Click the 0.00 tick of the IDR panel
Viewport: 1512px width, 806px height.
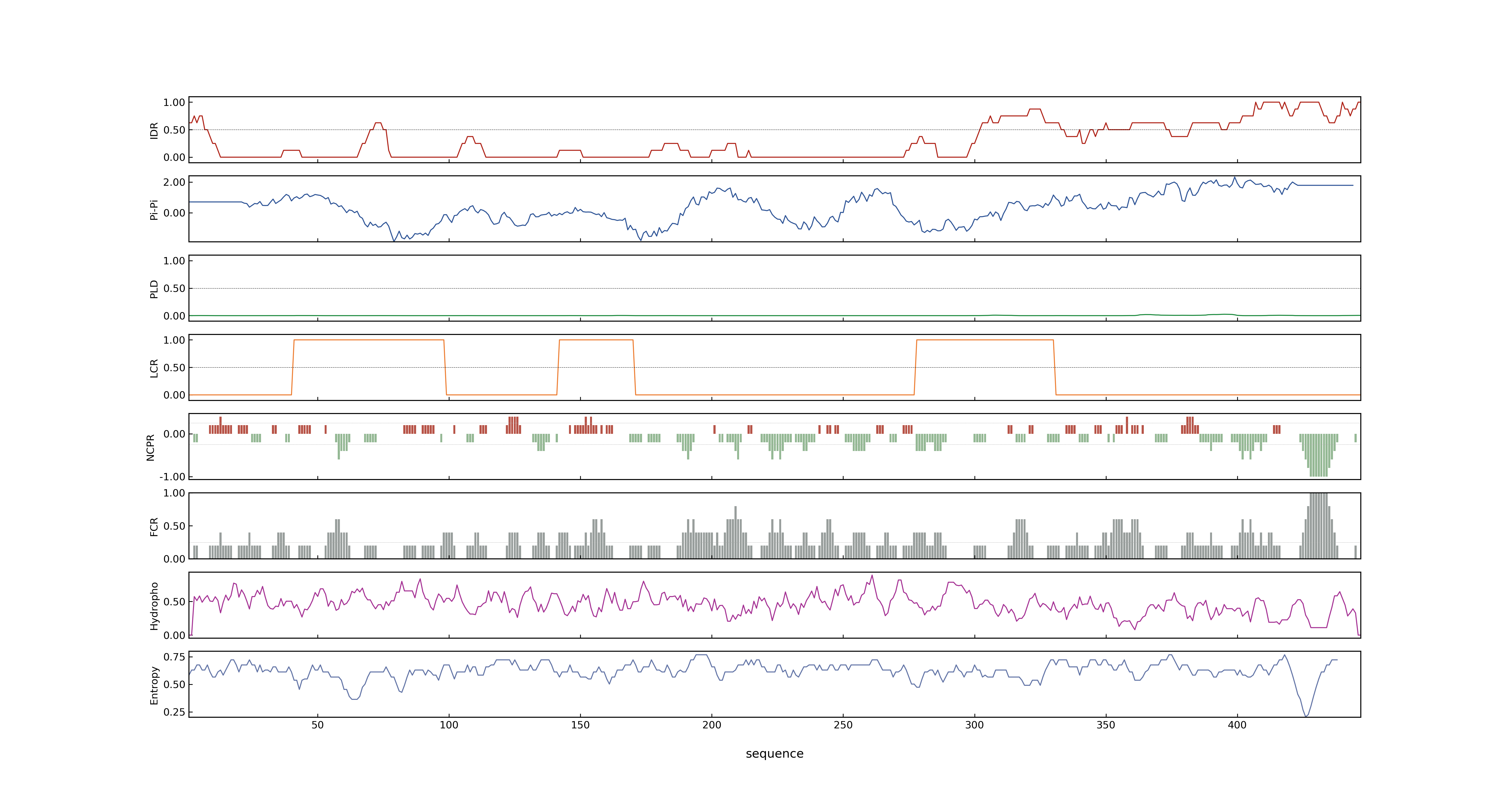(174, 157)
